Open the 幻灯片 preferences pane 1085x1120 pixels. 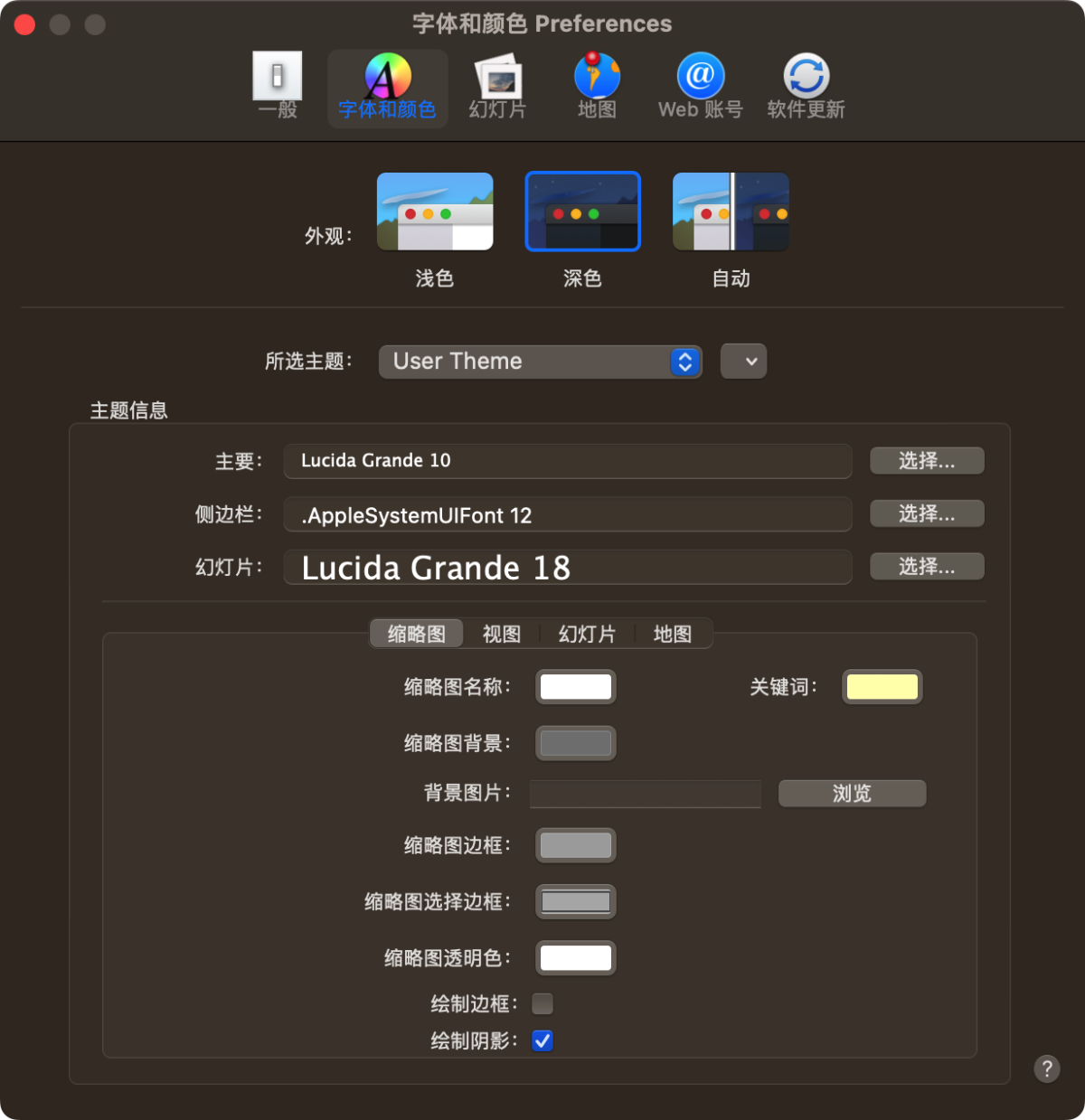[x=497, y=87]
